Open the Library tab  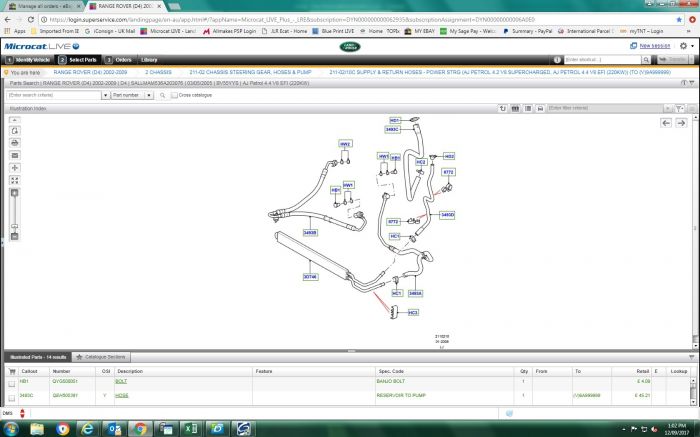point(149,60)
